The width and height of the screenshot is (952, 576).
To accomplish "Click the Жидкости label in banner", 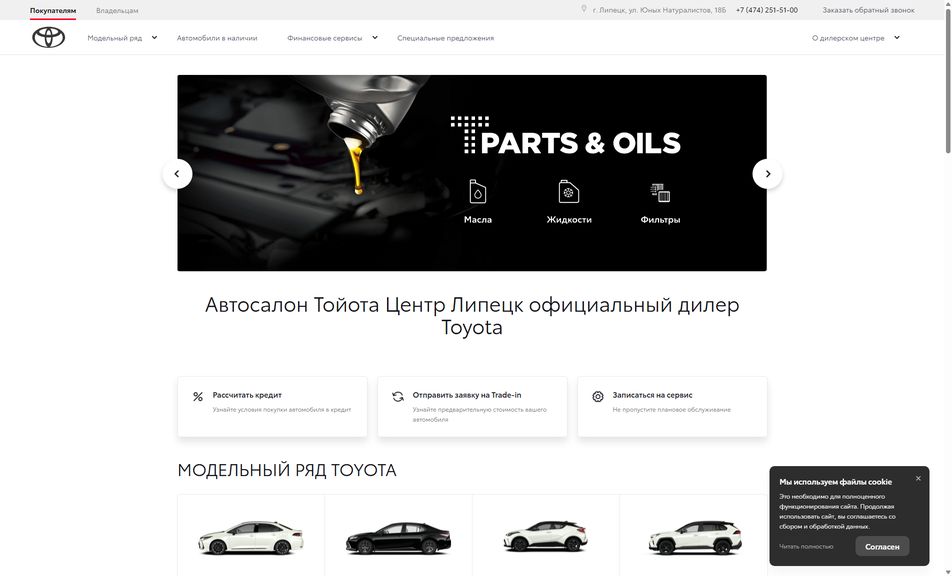I will pos(569,220).
